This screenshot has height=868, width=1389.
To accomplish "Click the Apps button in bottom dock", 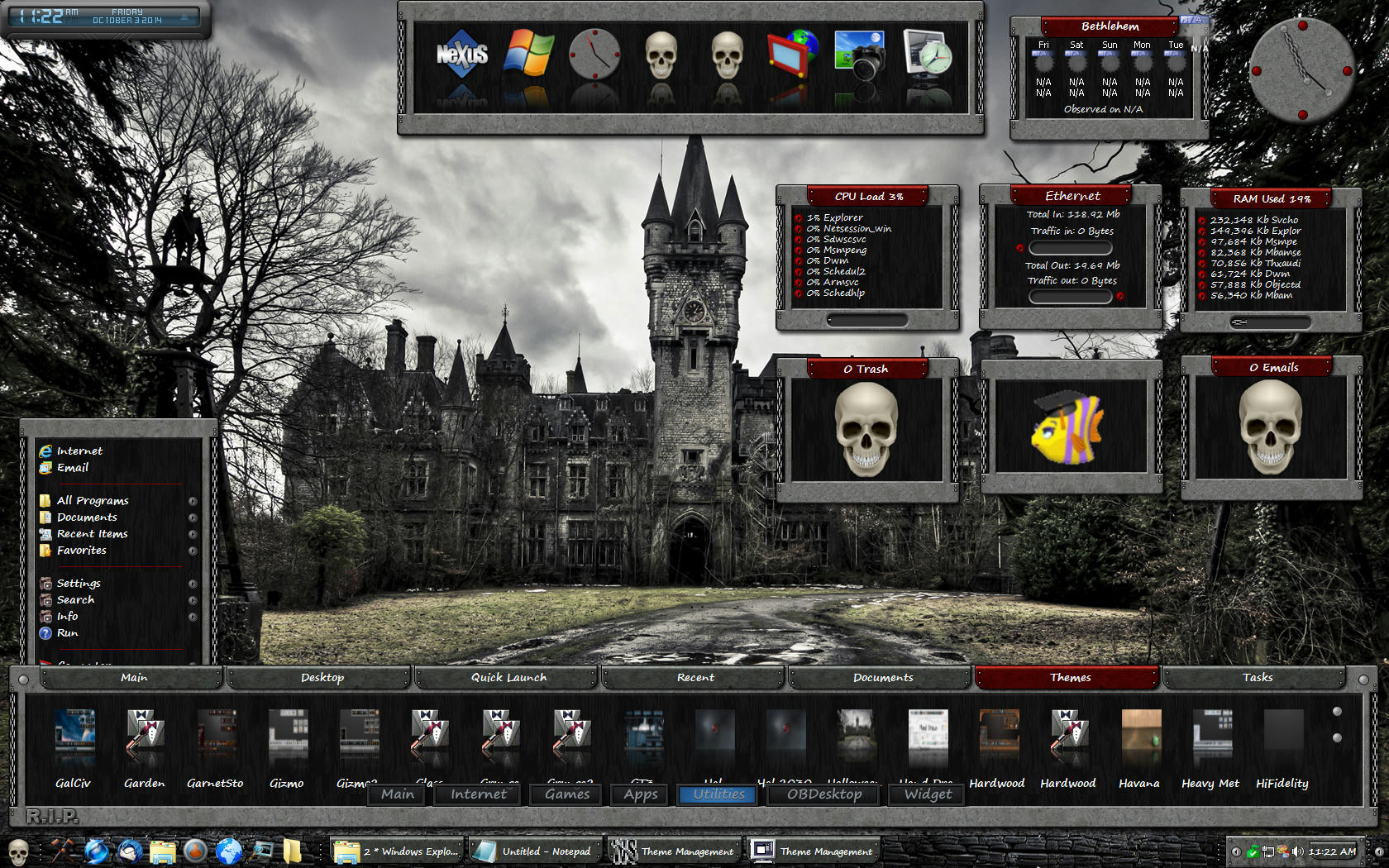I will click(x=641, y=794).
